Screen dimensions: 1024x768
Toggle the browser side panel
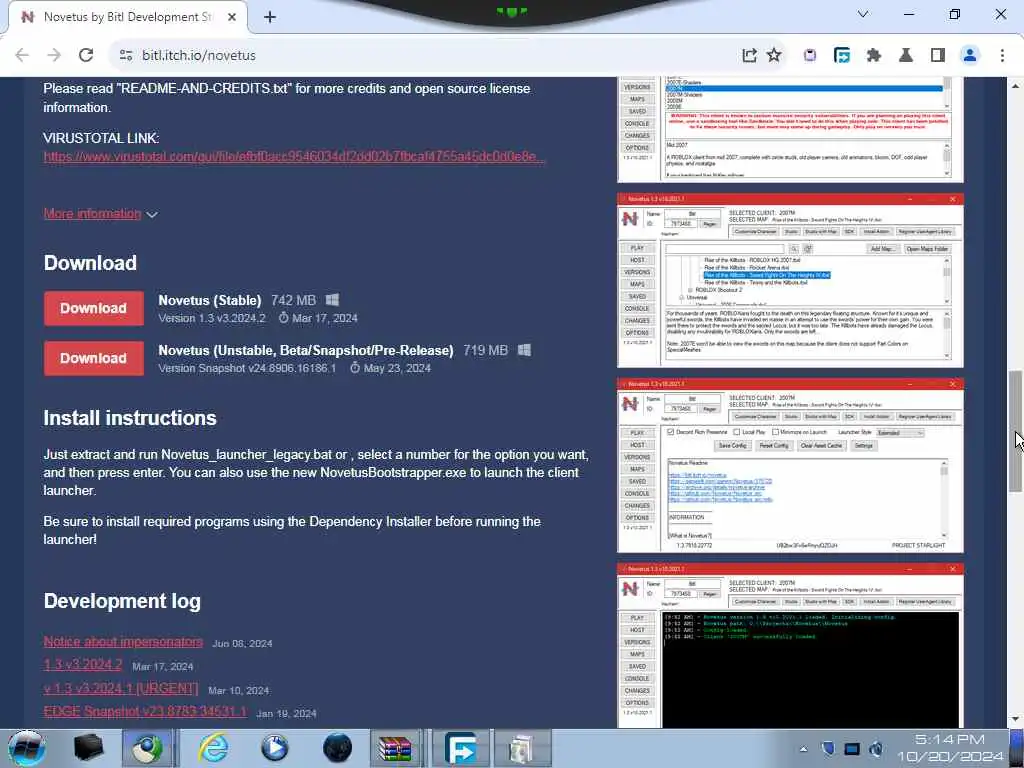point(938,56)
